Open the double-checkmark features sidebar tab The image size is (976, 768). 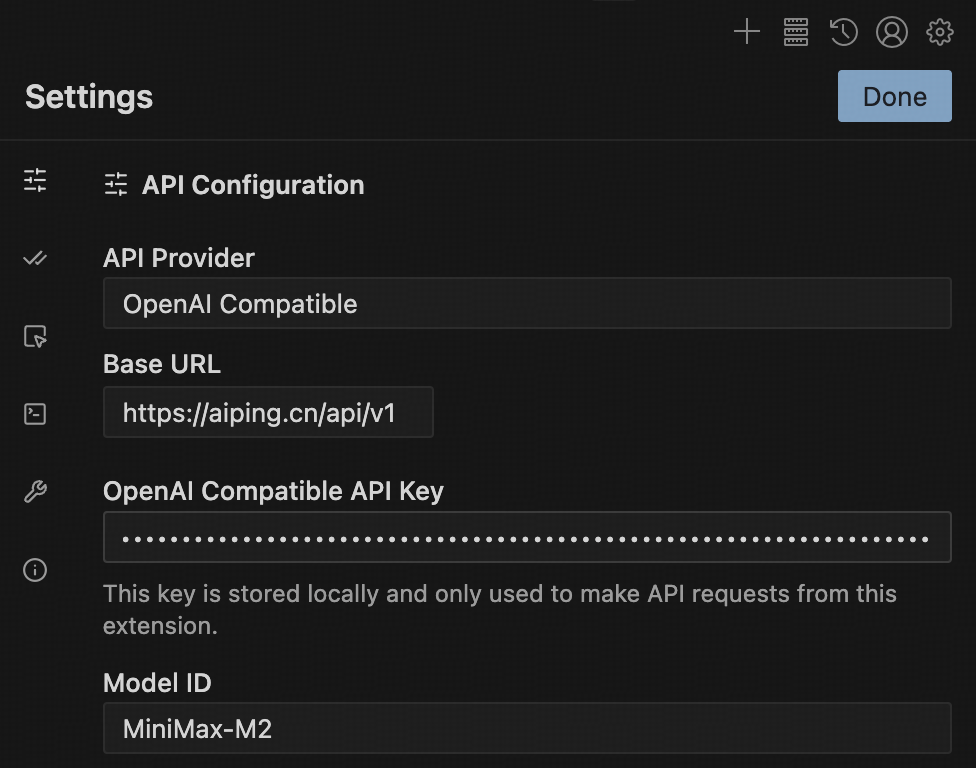35,258
